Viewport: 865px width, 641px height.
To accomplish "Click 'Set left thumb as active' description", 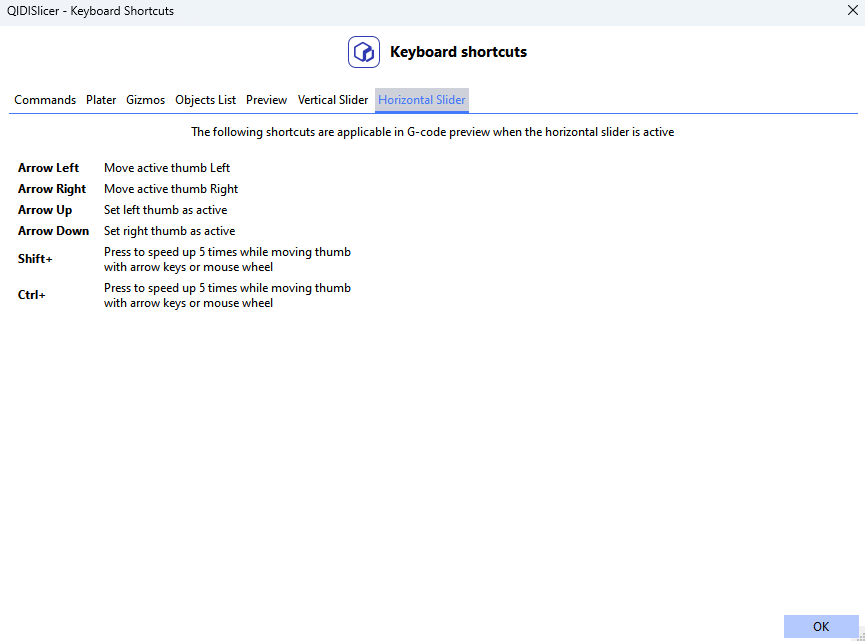I will click(165, 210).
